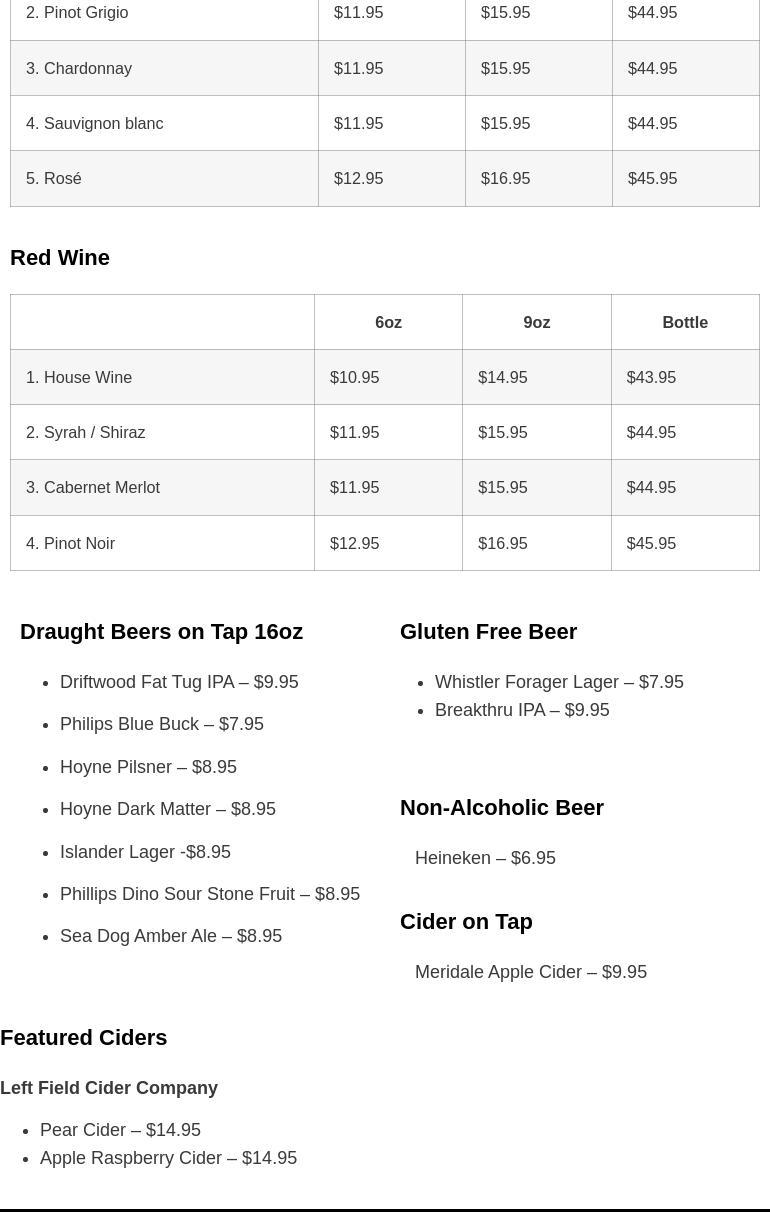Select Sea Dog Amber Ale item

point(171,936)
